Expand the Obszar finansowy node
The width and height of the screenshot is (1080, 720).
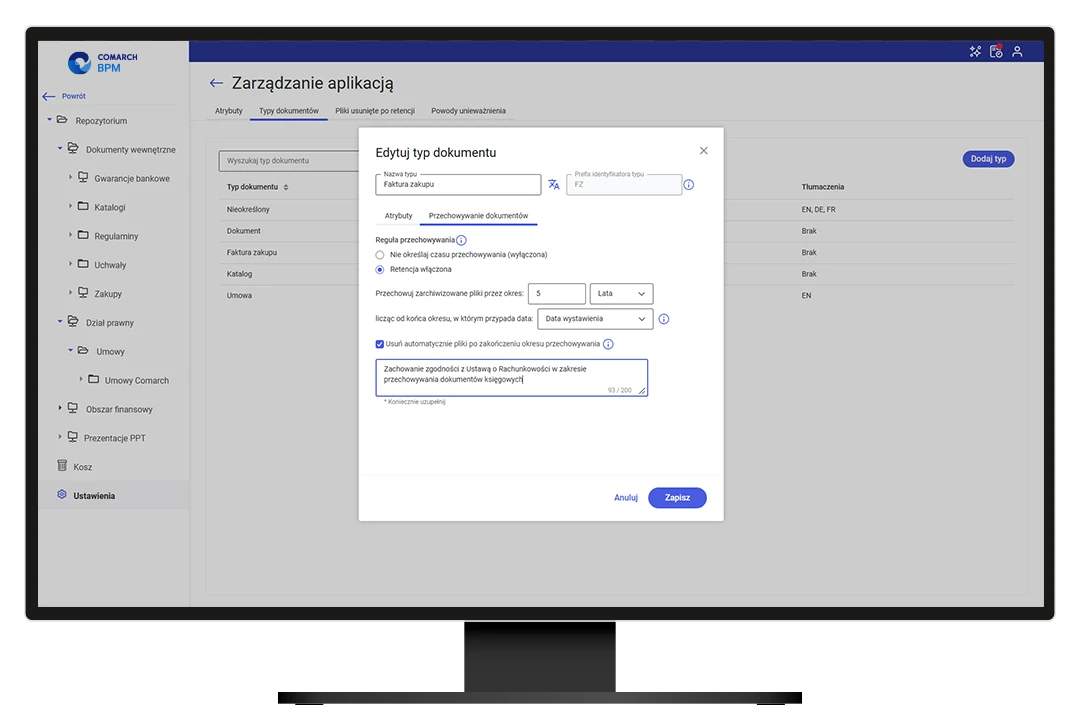(60, 408)
